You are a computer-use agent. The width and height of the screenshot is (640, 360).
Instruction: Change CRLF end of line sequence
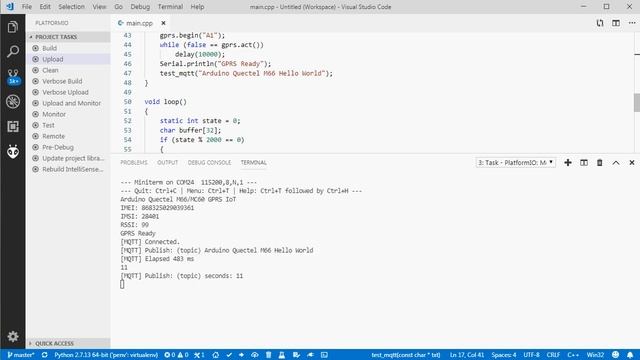pyautogui.click(x=553, y=355)
